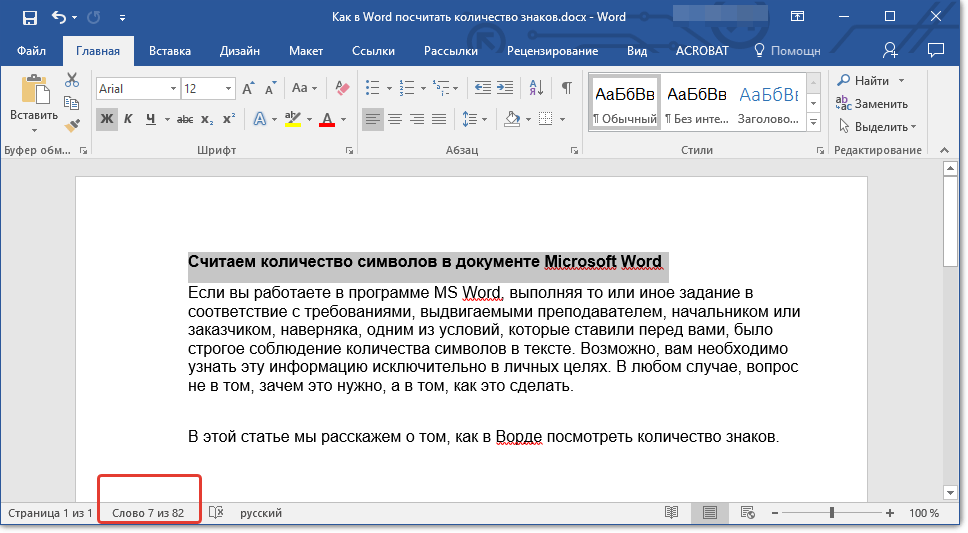
Task: Switch to the Рецензирование tab
Action: coord(552,50)
